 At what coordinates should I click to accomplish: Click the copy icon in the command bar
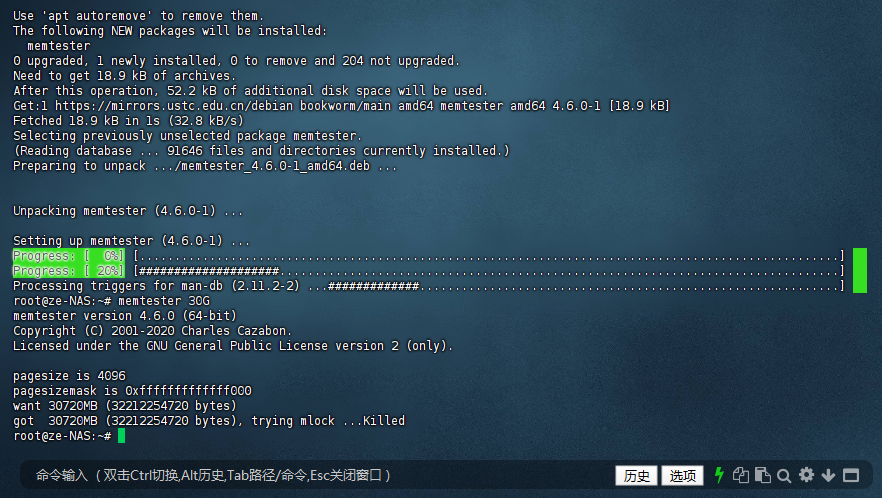pyautogui.click(x=740, y=475)
